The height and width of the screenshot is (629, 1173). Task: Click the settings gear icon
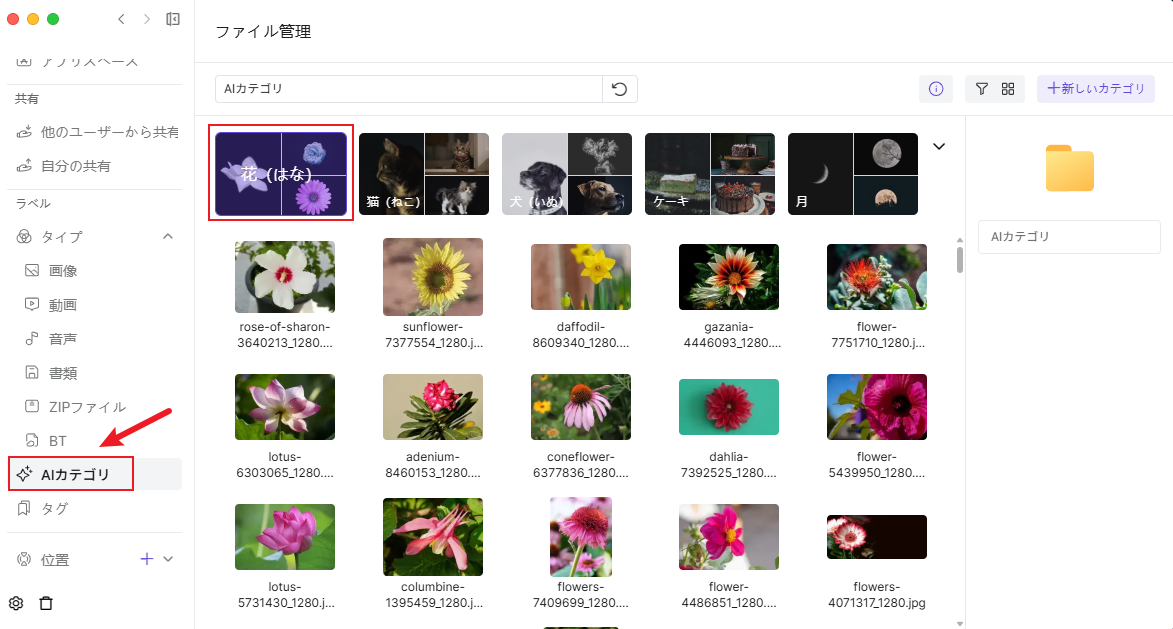[16, 603]
